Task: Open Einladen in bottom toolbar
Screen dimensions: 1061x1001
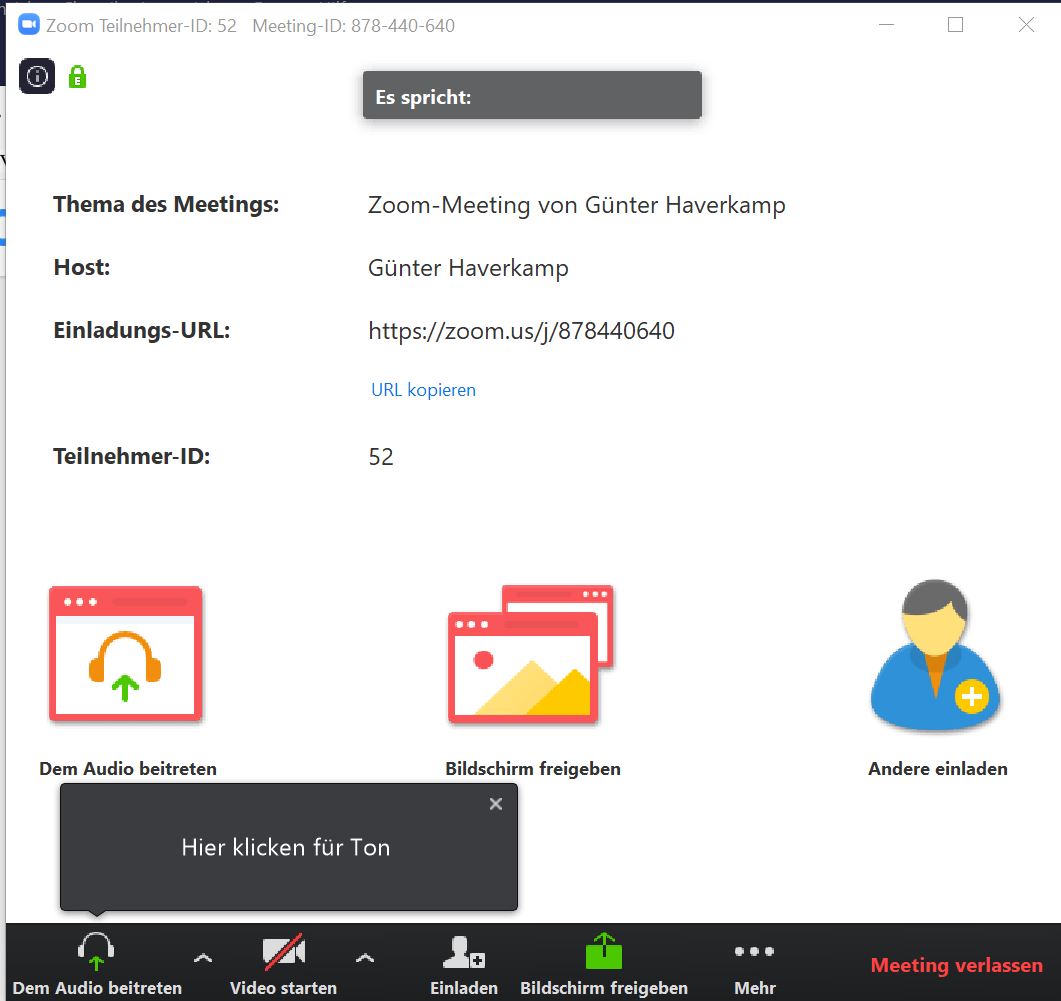Action: coord(464,964)
